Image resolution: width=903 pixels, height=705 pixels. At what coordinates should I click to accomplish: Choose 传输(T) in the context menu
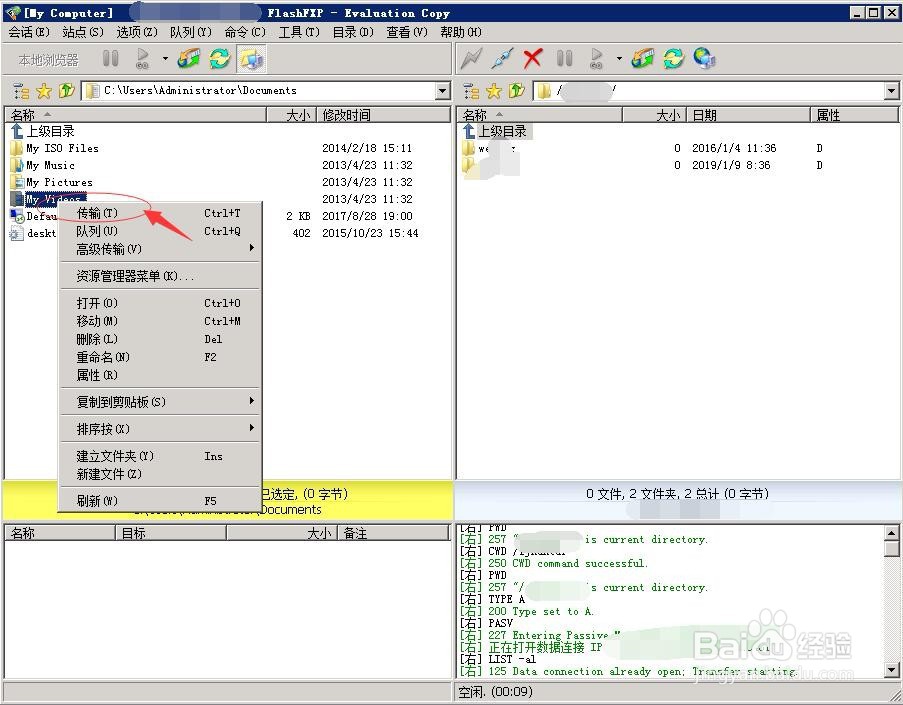(x=160, y=213)
